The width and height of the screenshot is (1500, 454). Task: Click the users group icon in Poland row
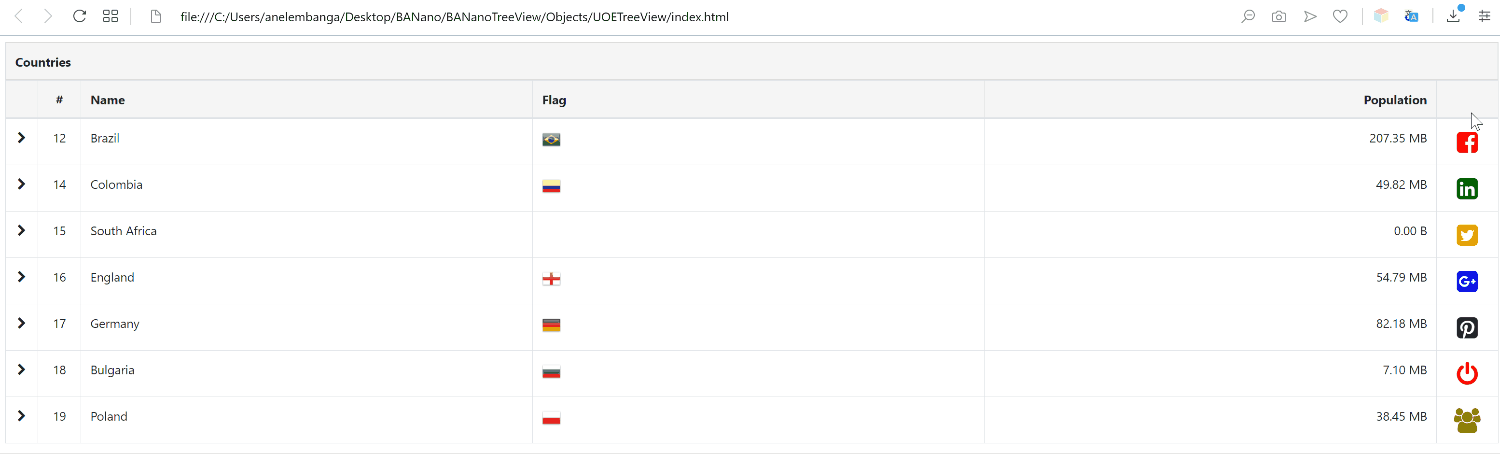[1467, 421]
